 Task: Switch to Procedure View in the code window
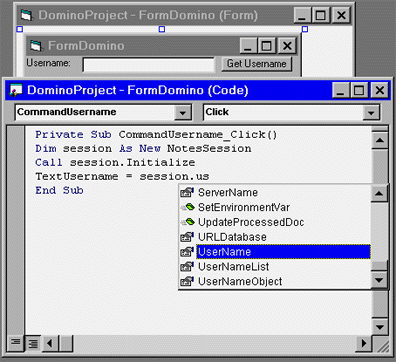(15, 343)
